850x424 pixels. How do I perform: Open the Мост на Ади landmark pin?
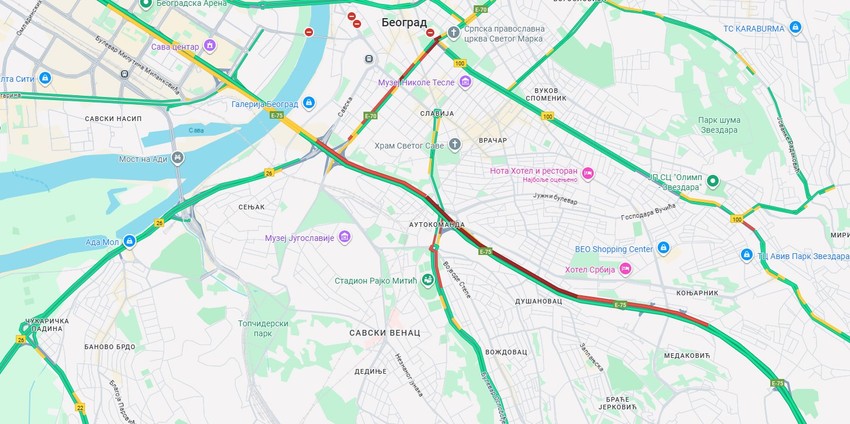coord(177,159)
